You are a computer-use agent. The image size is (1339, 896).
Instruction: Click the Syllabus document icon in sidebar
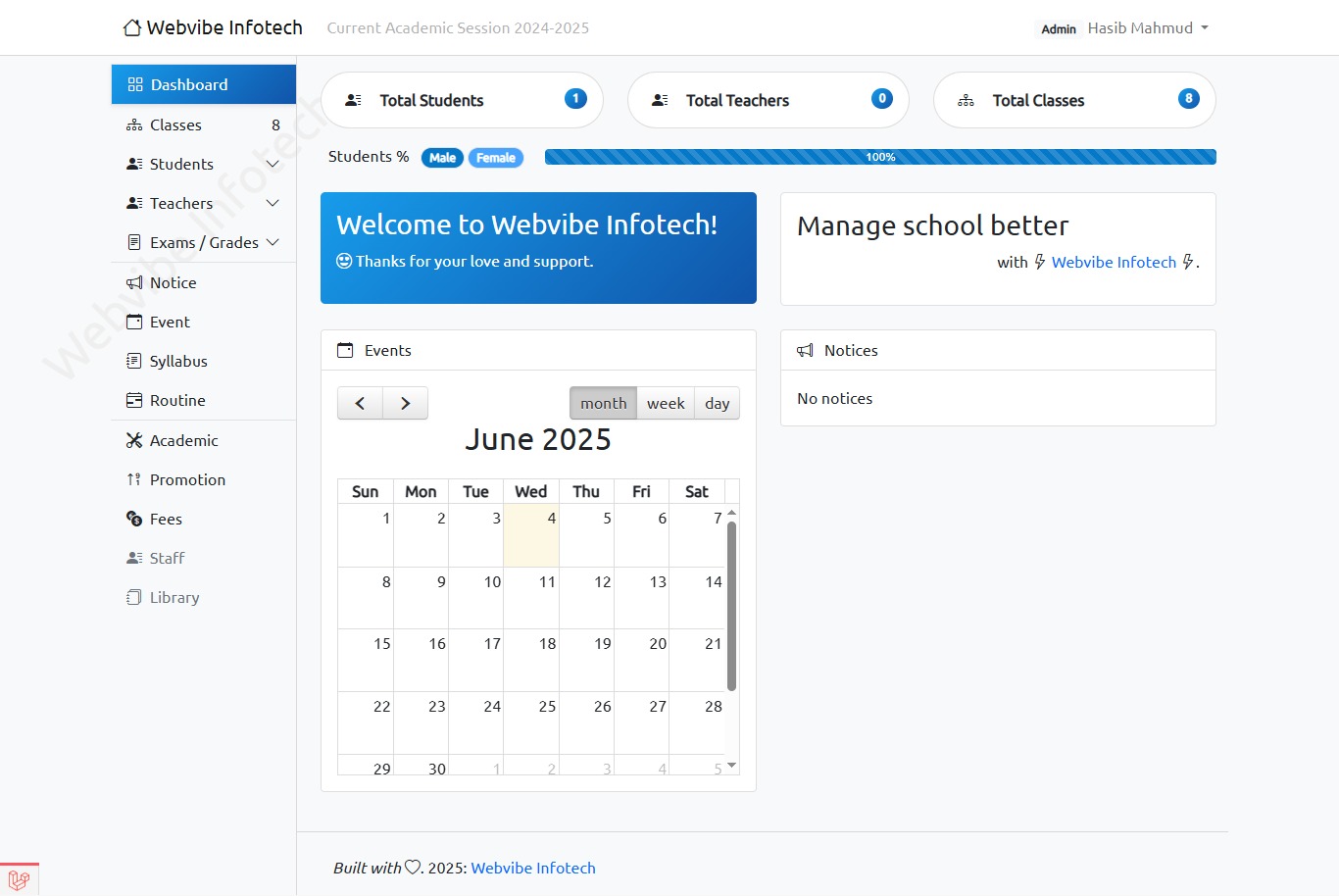(x=134, y=362)
